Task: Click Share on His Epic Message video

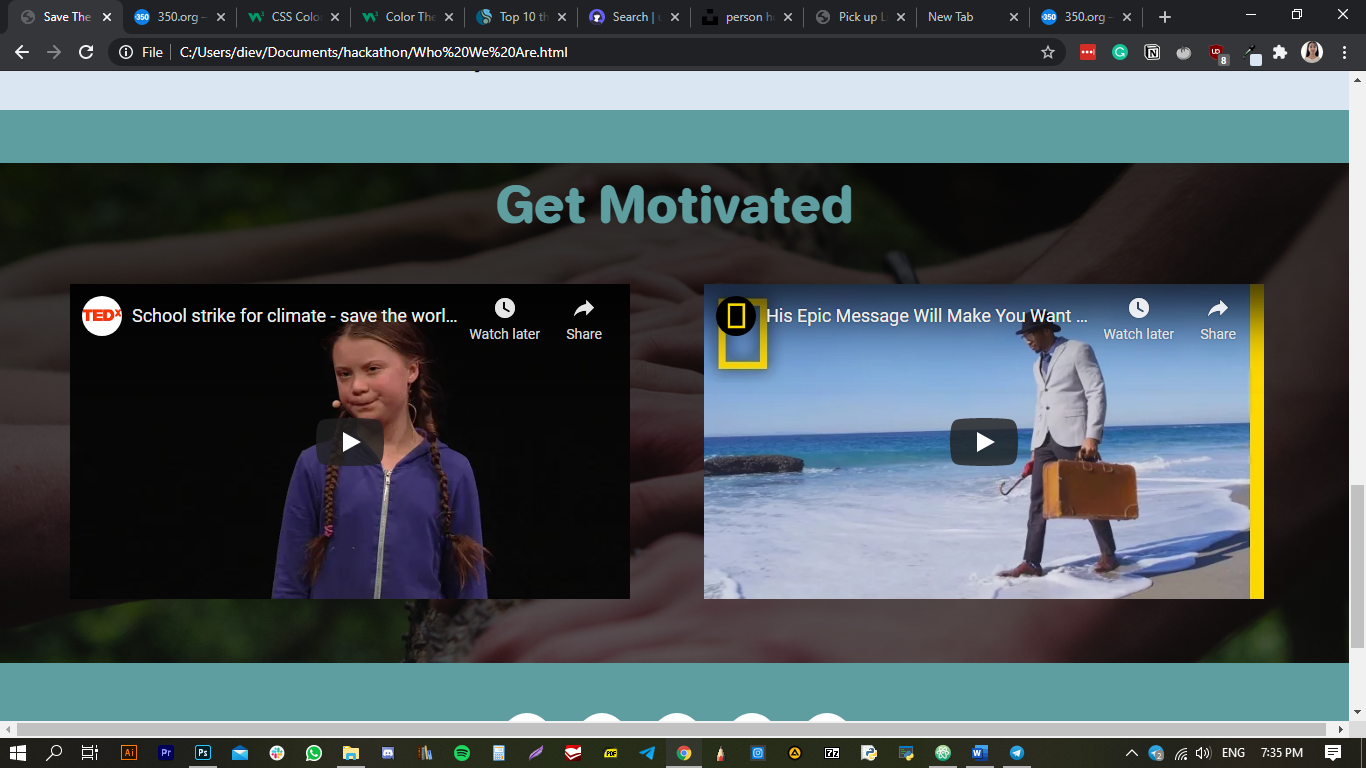Action: pos(1218,320)
